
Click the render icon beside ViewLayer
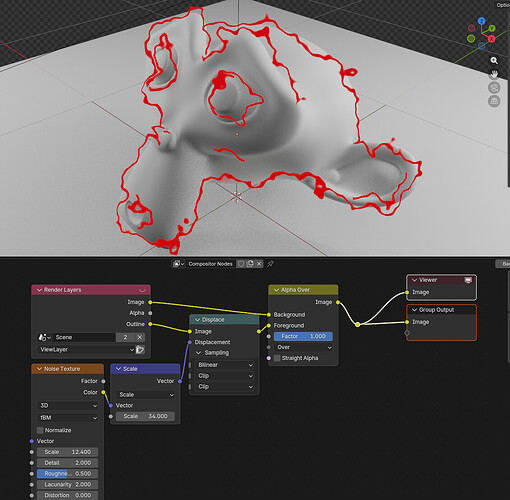pyautogui.click(x=140, y=349)
